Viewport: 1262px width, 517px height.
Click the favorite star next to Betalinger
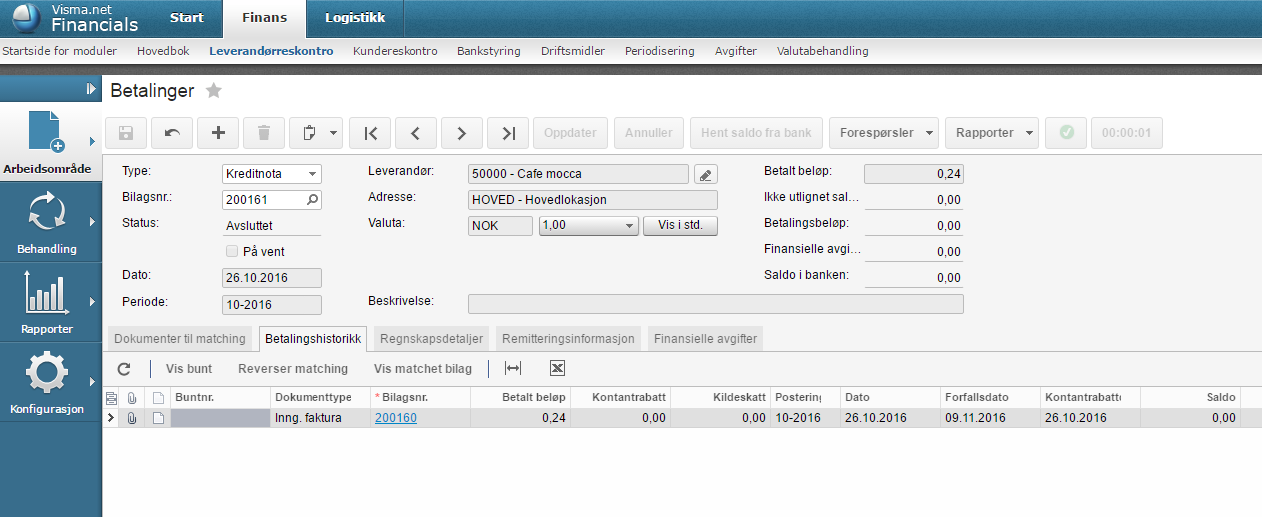[x=213, y=91]
